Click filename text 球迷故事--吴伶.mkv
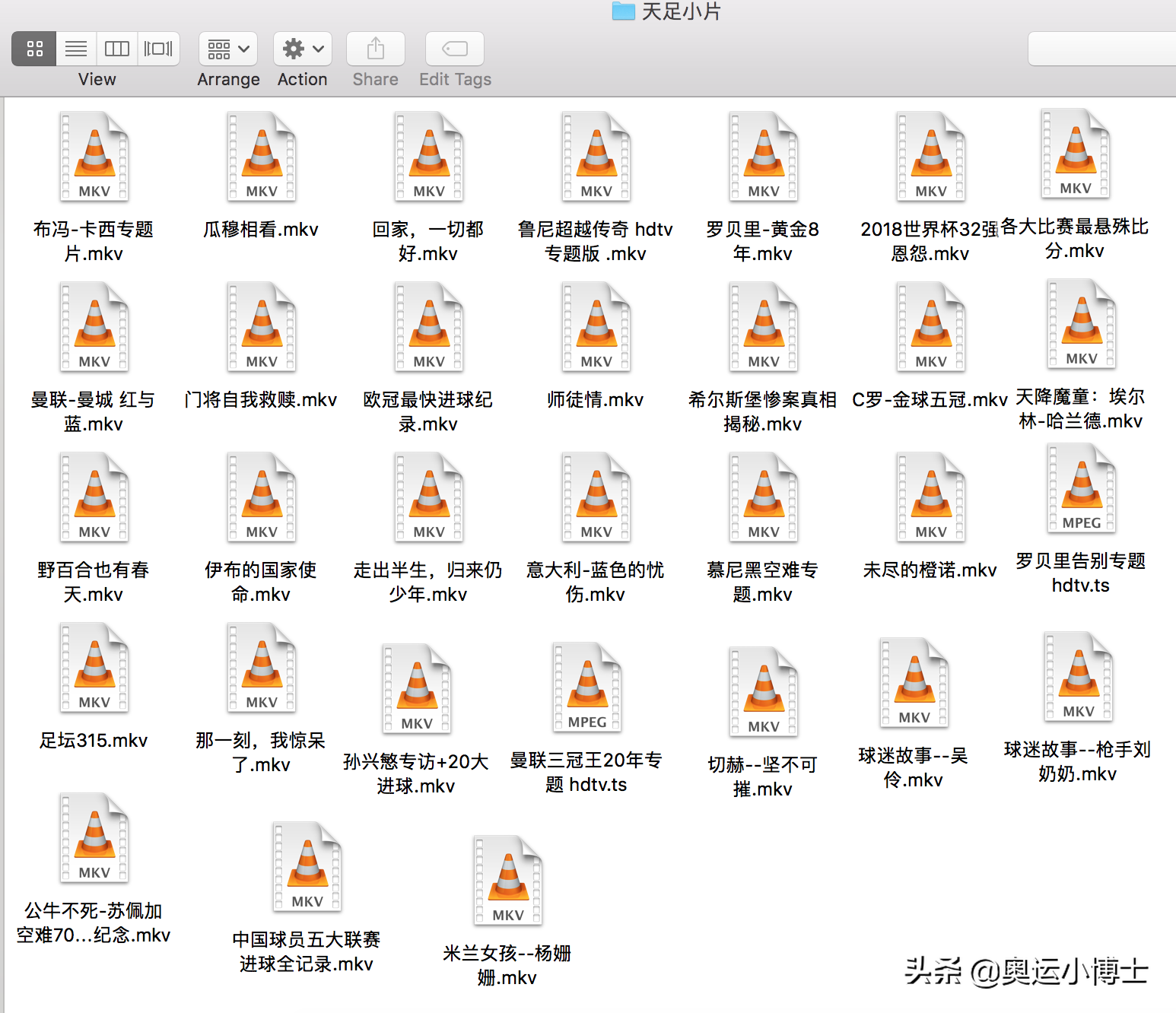Viewport: 1176px width, 1013px height. (x=914, y=767)
